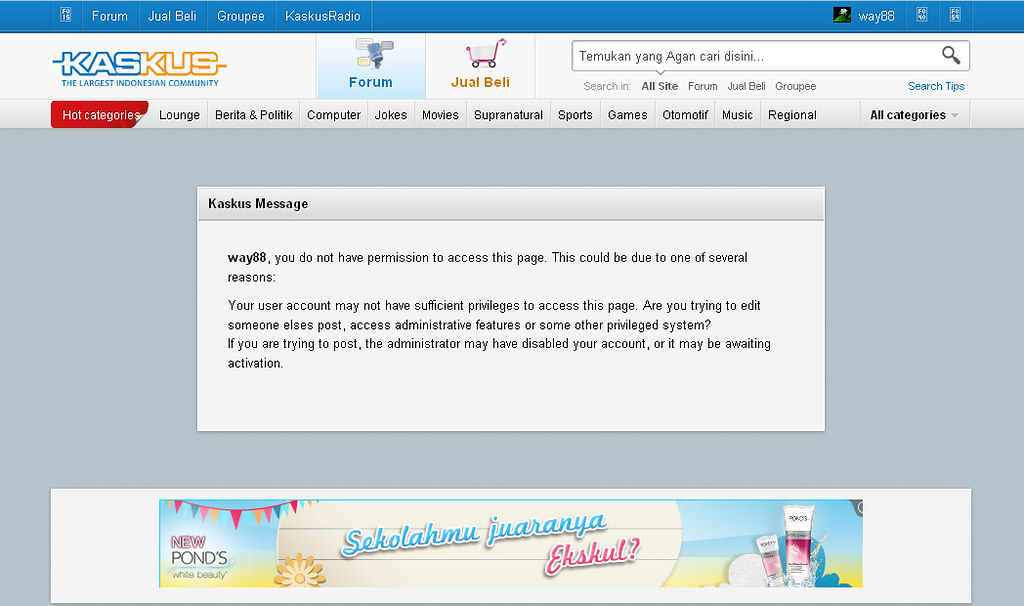This screenshot has width=1024, height=606.
Task: Expand the All categories dropdown
Action: pos(914,115)
